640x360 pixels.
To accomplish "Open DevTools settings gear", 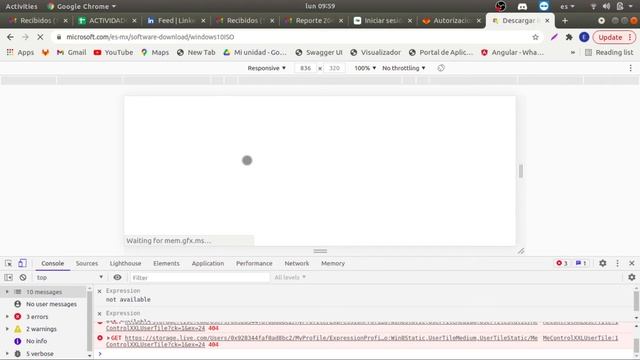I will [602, 263].
